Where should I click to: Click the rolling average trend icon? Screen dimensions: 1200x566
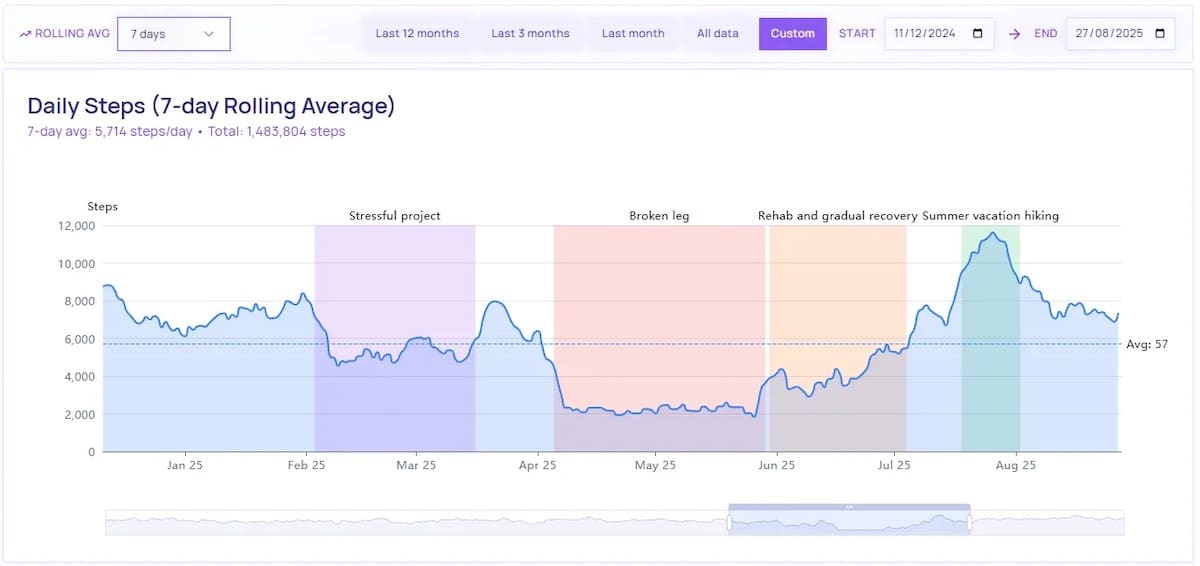point(25,34)
